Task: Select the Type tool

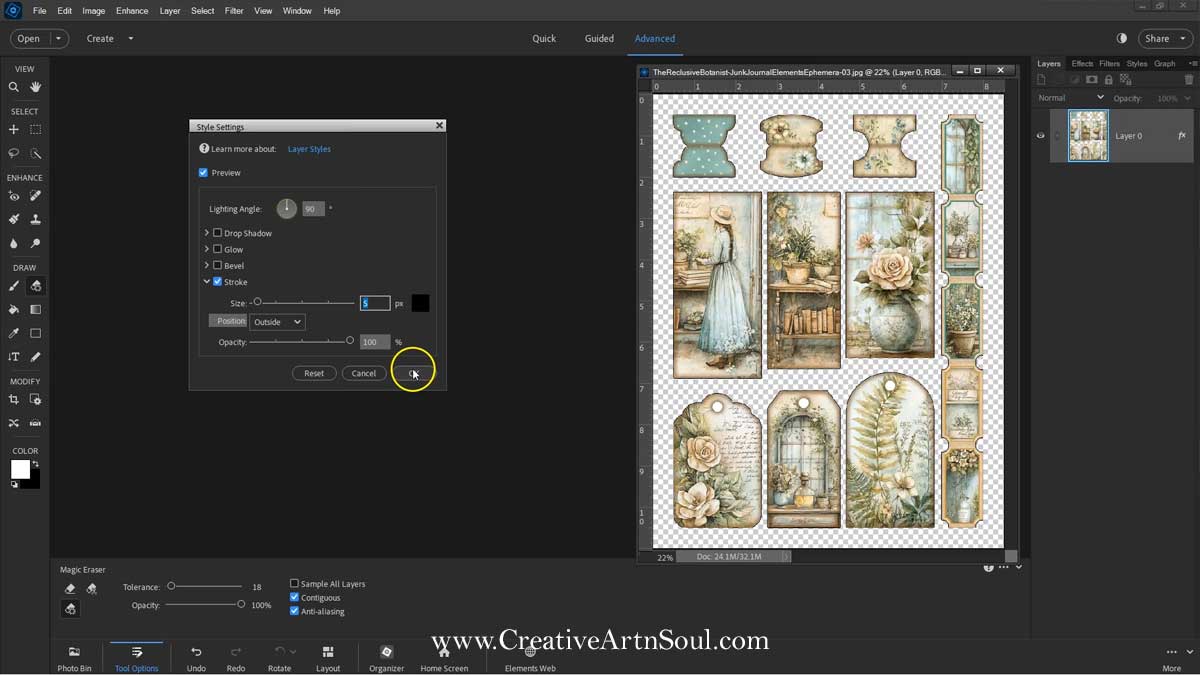Action: point(14,357)
